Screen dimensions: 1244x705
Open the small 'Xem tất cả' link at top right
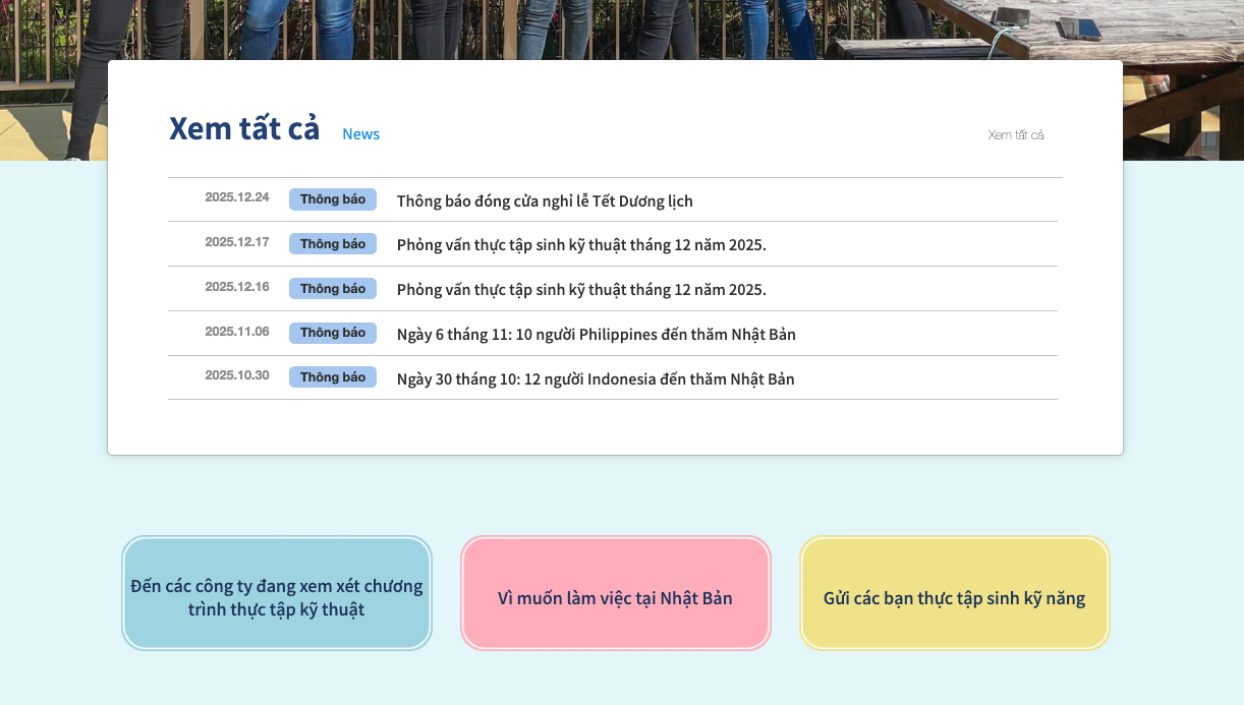1015,135
